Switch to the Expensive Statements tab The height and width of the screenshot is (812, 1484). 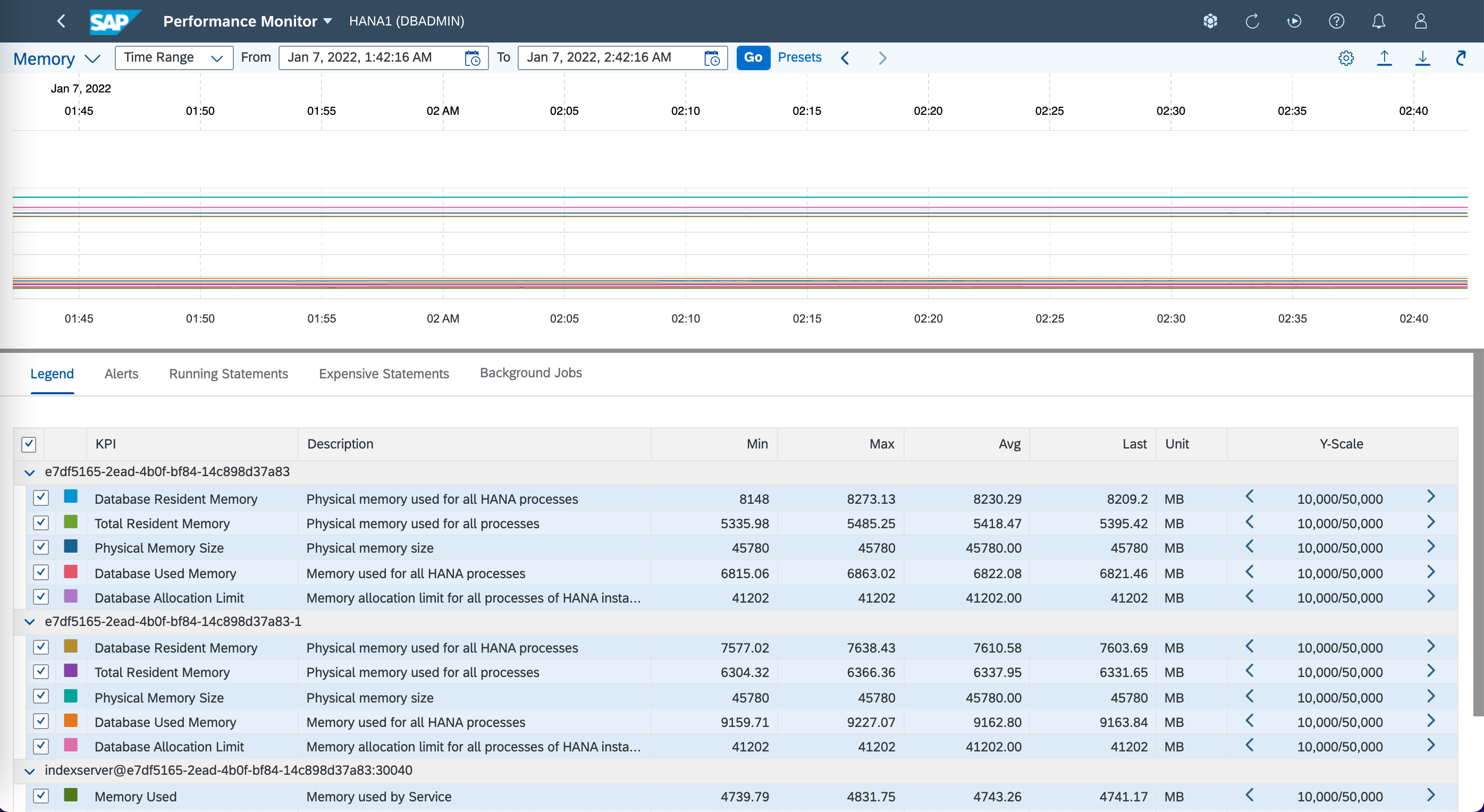point(384,373)
